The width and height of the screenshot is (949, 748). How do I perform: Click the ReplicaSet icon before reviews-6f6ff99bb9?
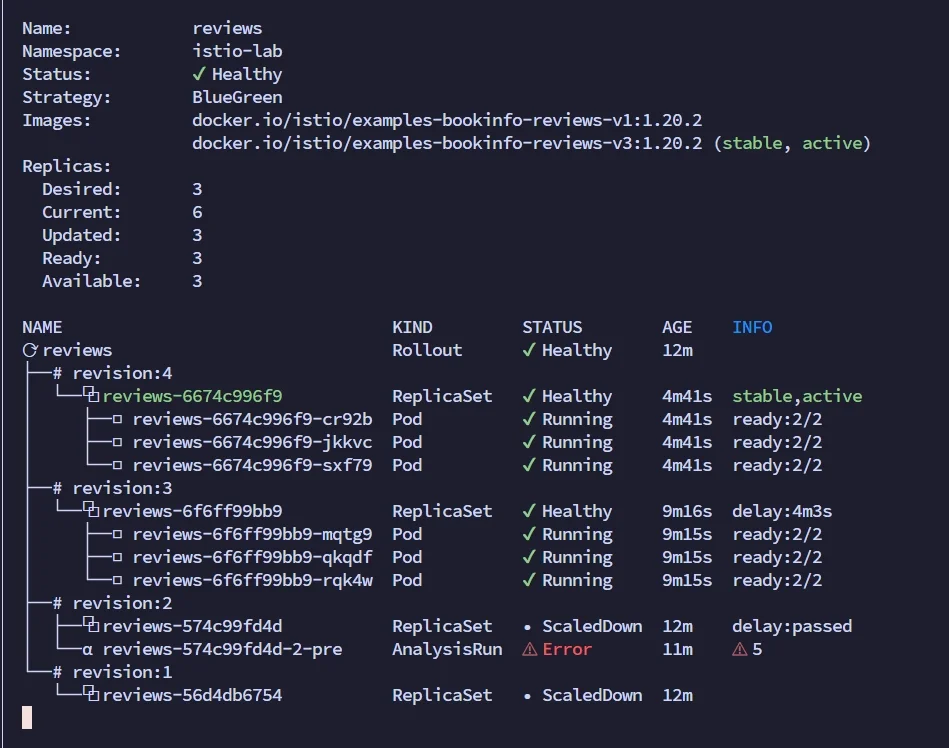91,510
